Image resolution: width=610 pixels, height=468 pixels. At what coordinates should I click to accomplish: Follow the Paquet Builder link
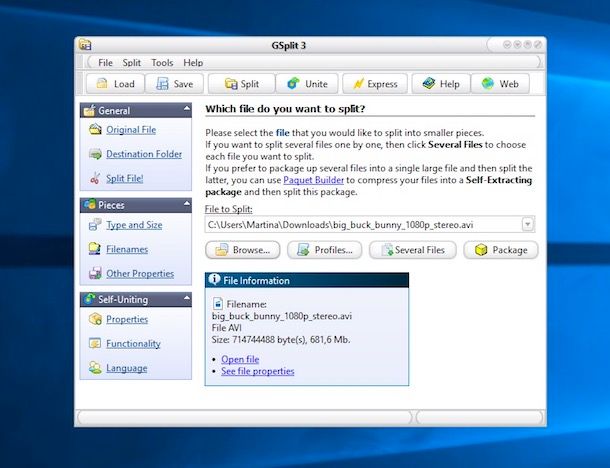pos(314,180)
